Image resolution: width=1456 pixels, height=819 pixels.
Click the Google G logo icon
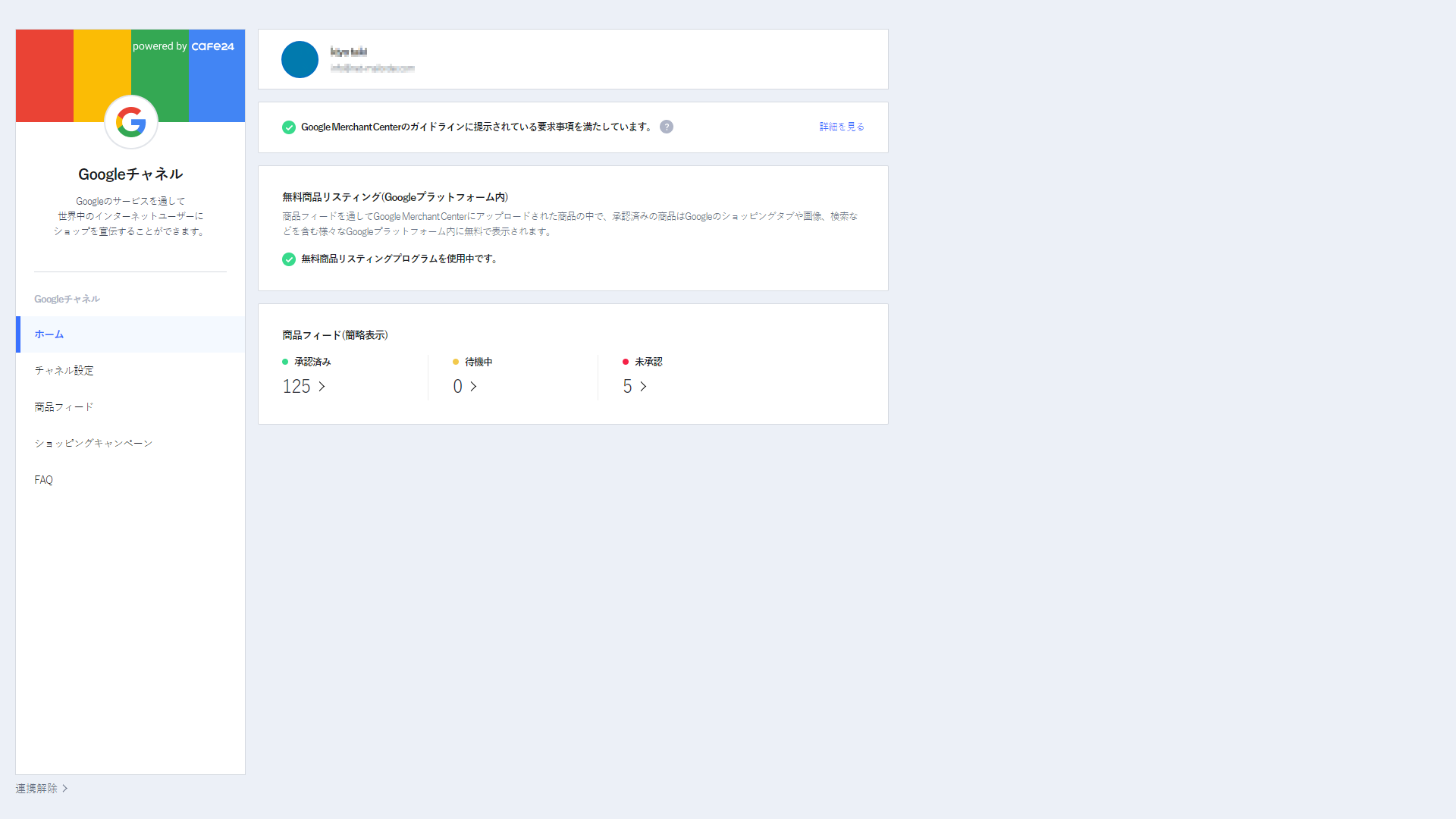(x=130, y=122)
